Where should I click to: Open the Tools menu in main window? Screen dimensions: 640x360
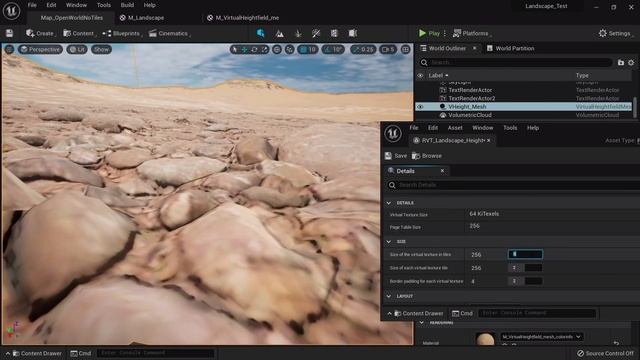[104, 5]
